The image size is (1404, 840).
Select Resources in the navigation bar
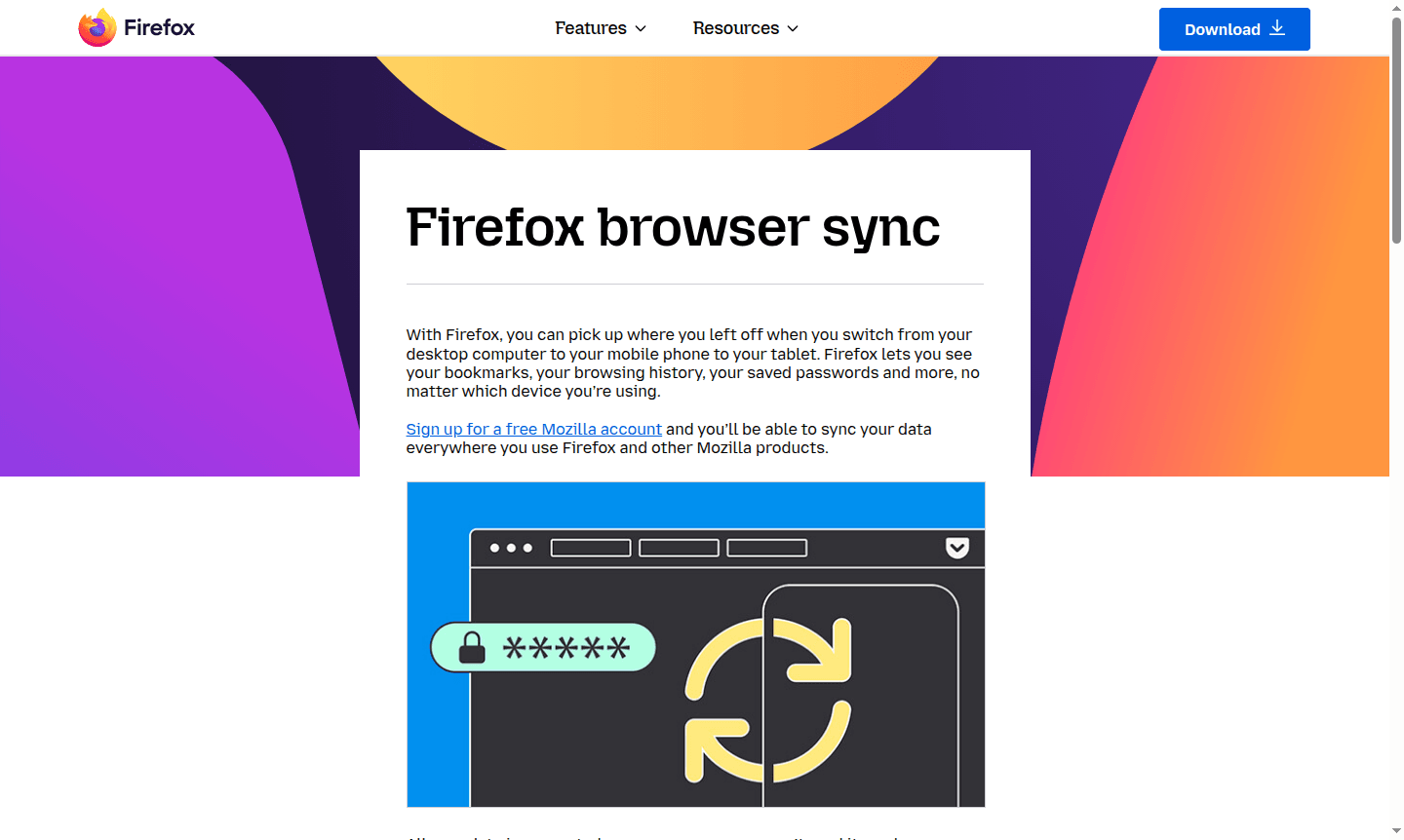coord(737,28)
